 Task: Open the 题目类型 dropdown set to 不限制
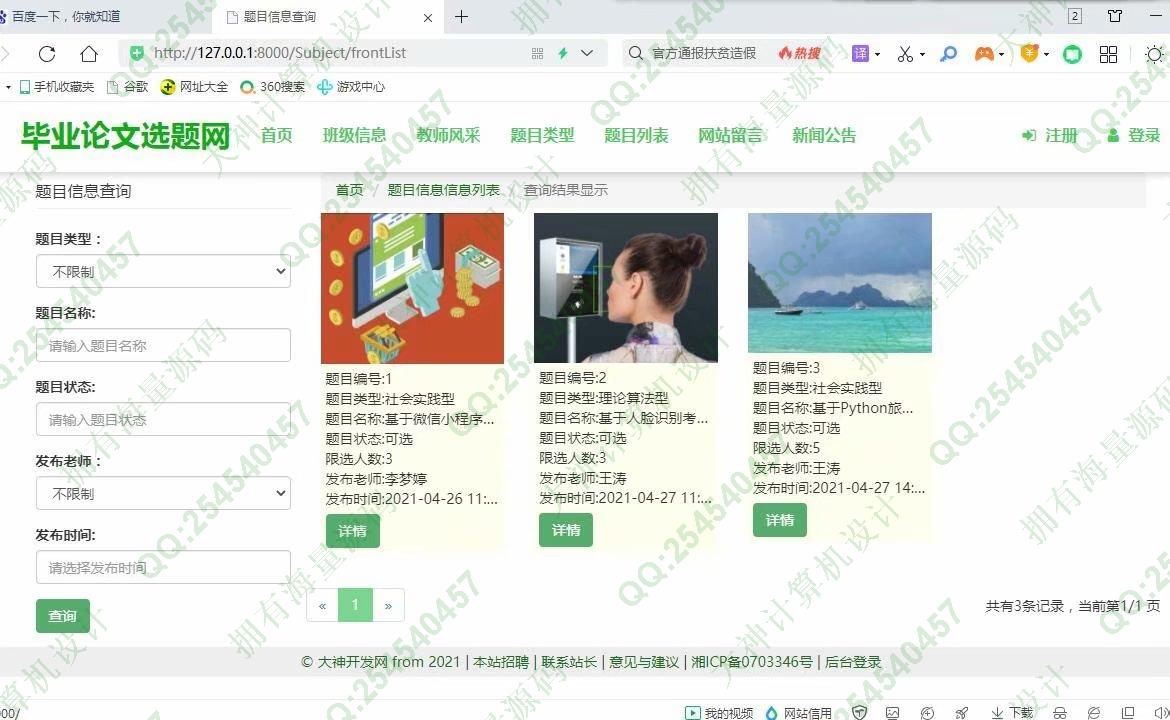pos(163,272)
